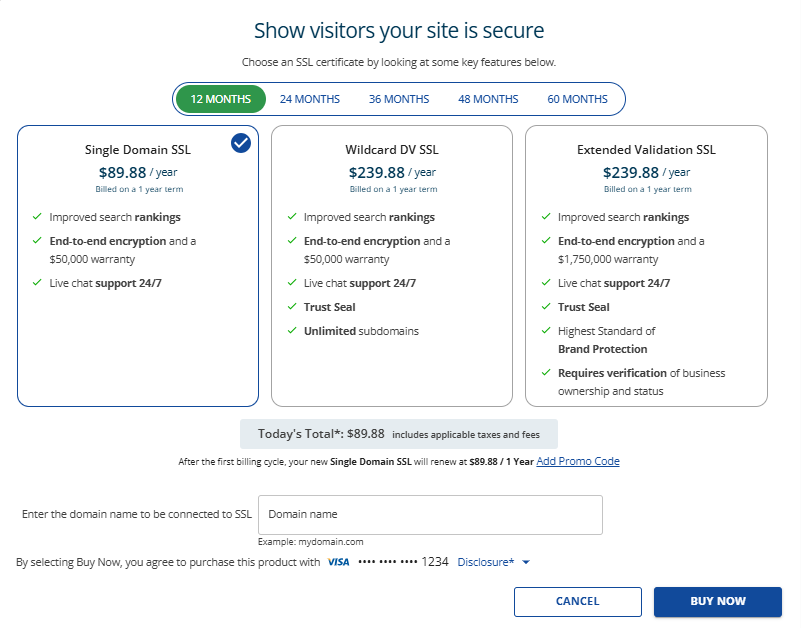Image resolution: width=801 pixels, height=628 pixels.
Task: Switch to the 24 MONTHS term
Action: point(309,99)
